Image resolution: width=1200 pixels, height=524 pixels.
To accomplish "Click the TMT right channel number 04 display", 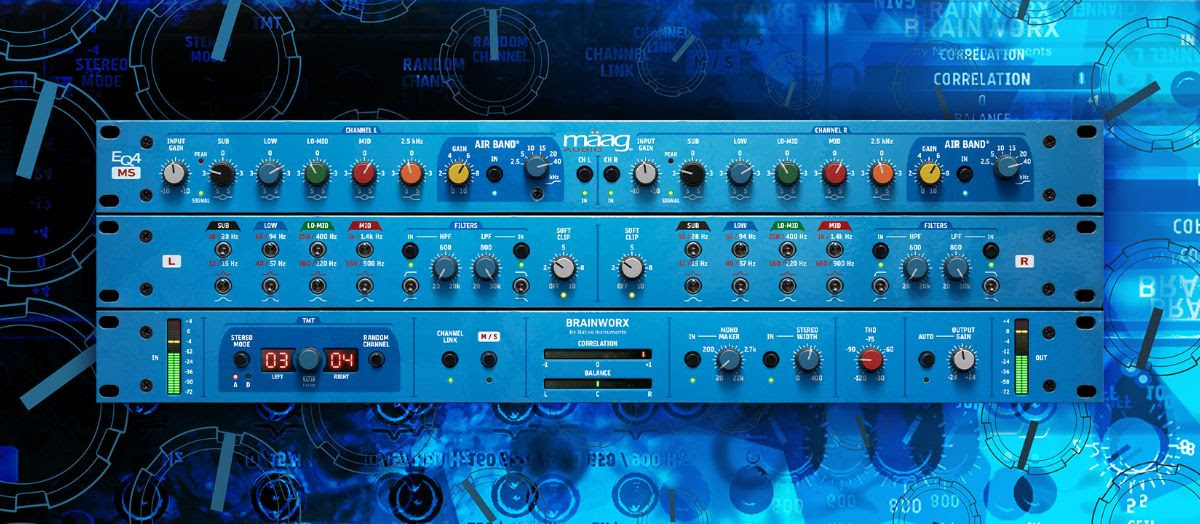I will coord(343,360).
